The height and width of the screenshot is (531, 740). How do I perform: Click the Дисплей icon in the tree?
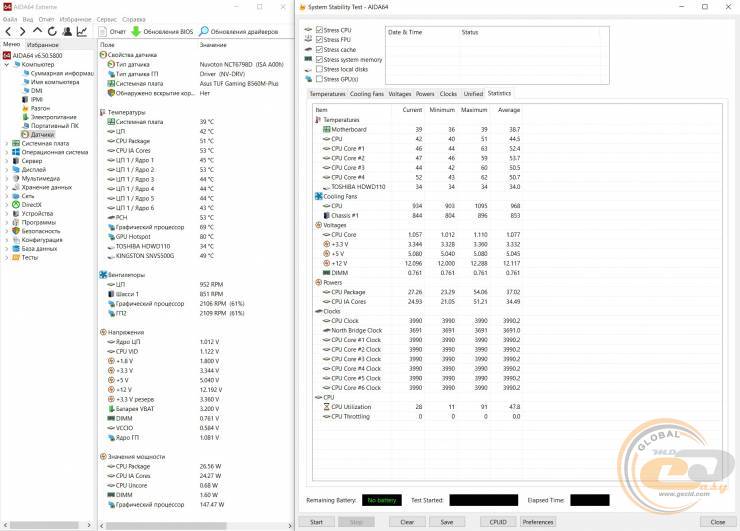point(16,169)
